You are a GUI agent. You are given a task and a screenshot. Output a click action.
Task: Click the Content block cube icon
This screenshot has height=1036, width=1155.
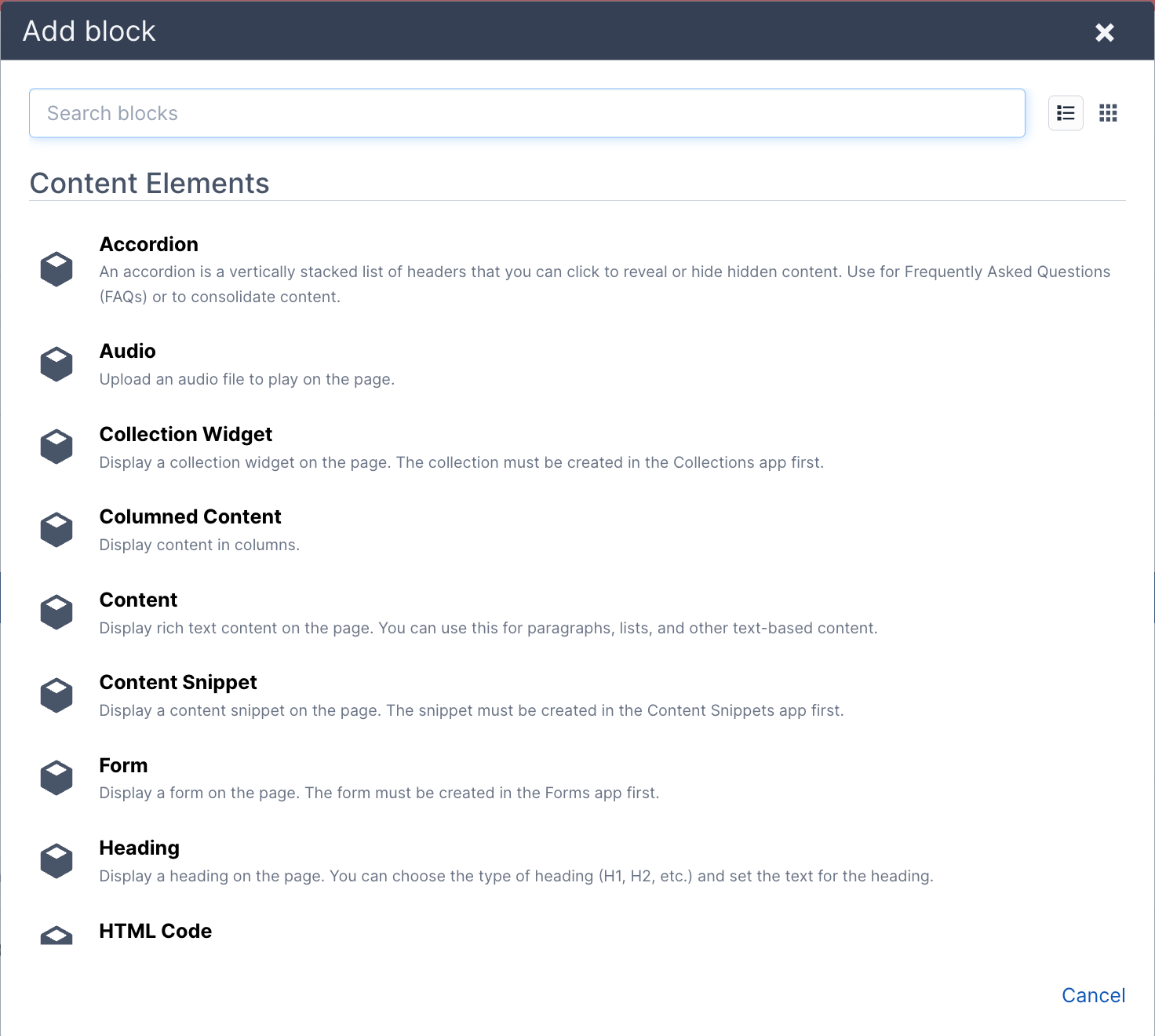click(56, 612)
